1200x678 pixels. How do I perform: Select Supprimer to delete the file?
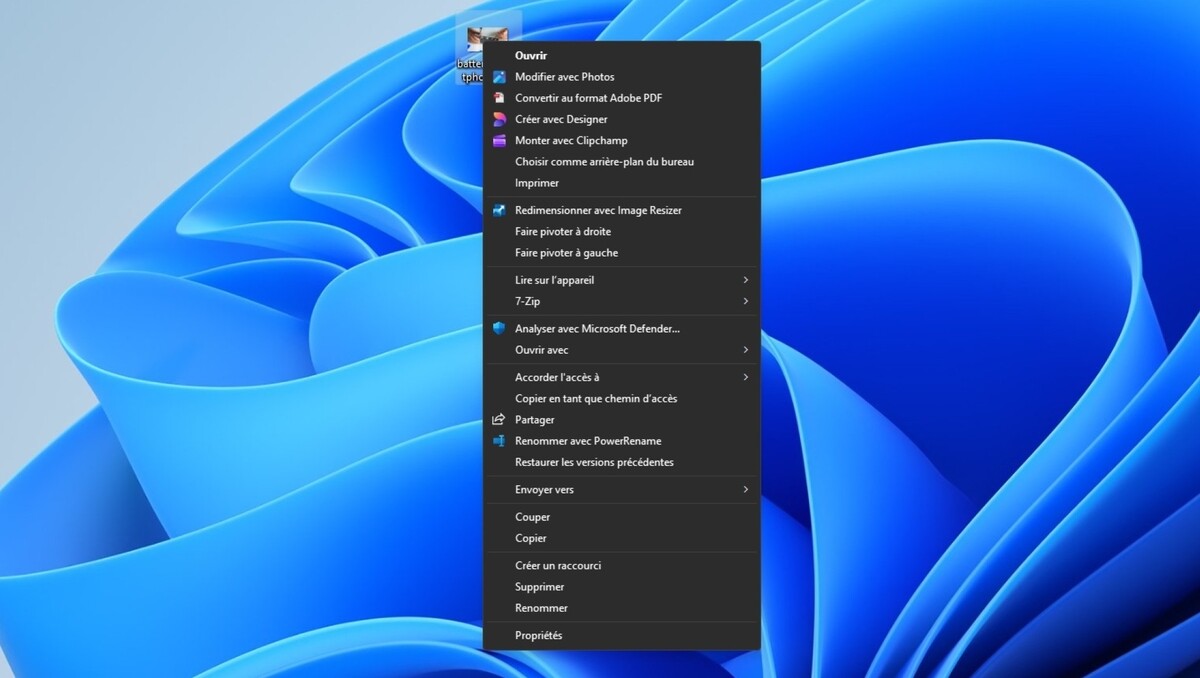(x=539, y=587)
